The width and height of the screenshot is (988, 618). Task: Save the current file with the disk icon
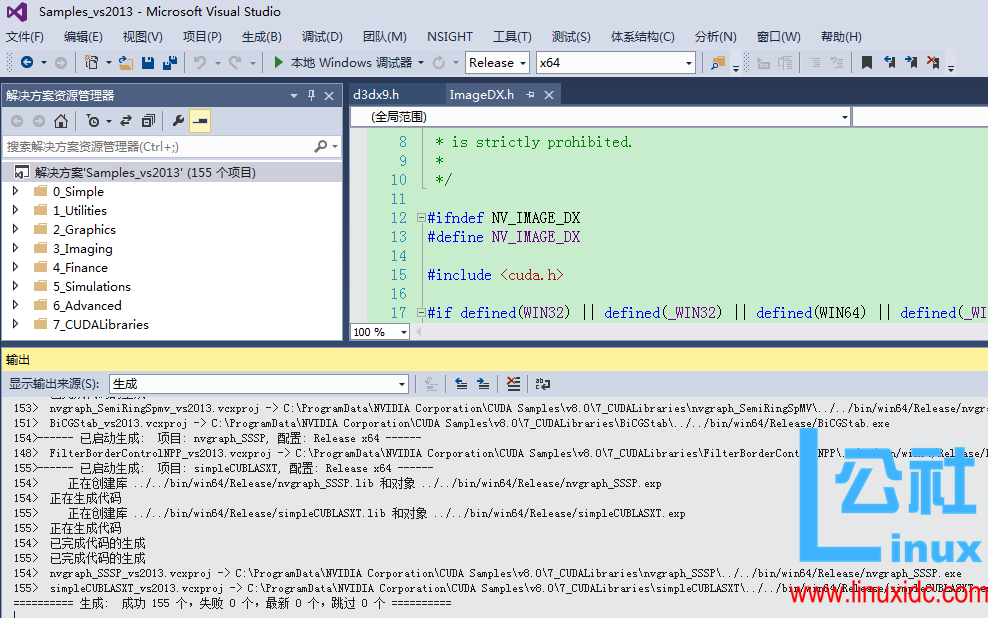148,62
